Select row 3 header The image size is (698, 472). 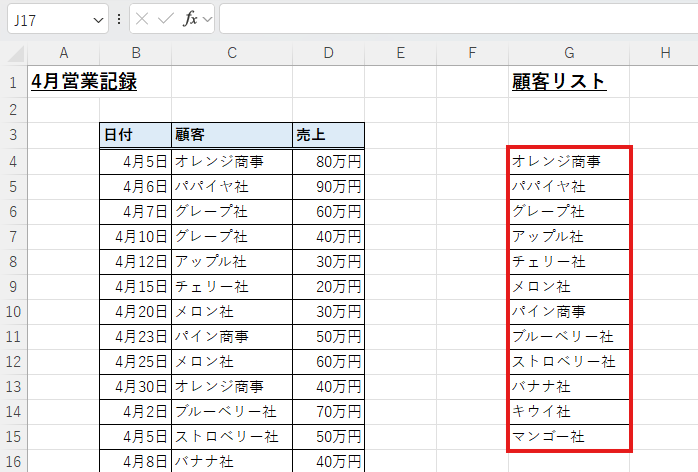[13, 135]
